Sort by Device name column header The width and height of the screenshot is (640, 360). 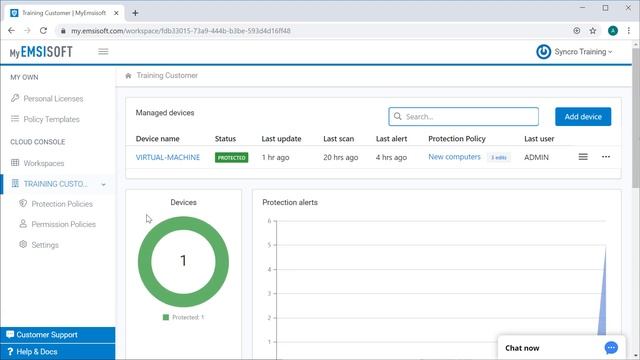click(x=158, y=139)
